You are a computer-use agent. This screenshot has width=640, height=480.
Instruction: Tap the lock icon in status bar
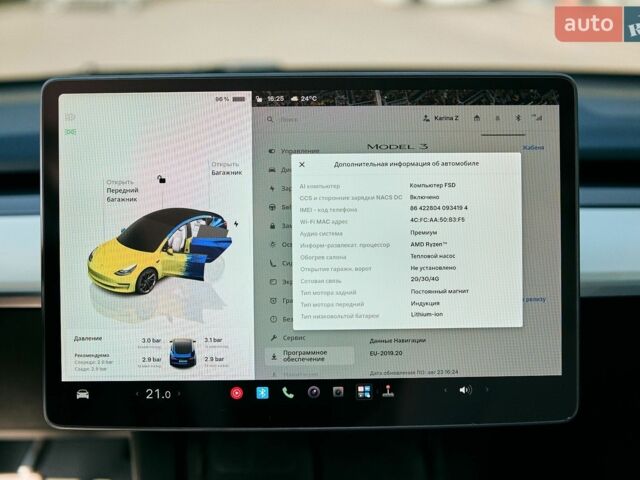pyautogui.click(x=259, y=99)
